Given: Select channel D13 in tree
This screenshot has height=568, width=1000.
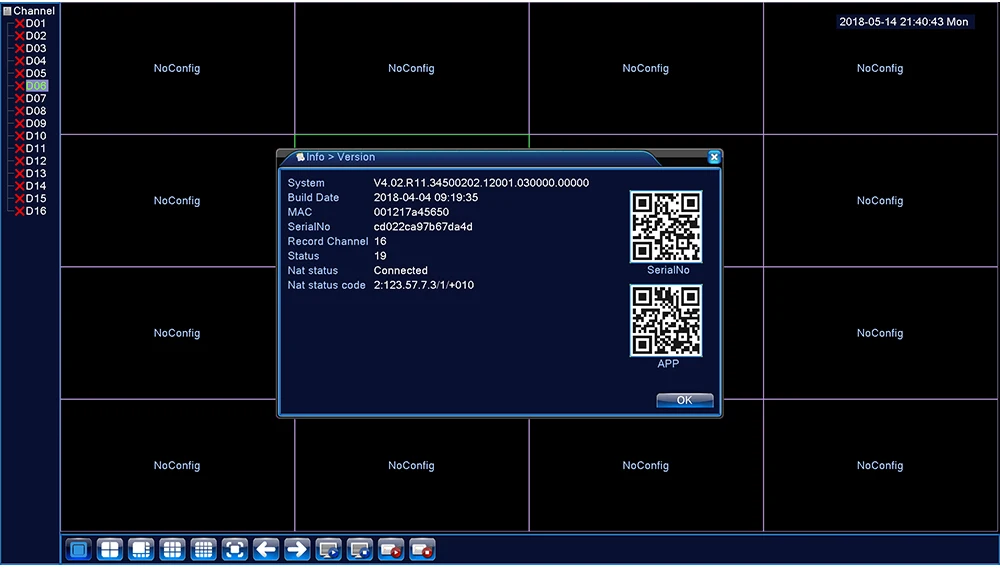Looking at the screenshot, I should point(36,173).
